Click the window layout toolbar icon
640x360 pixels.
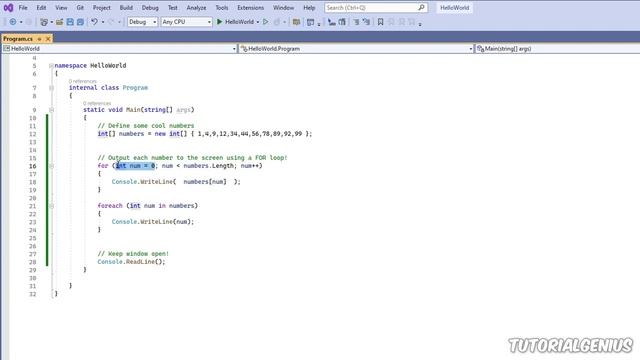tap(311, 22)
